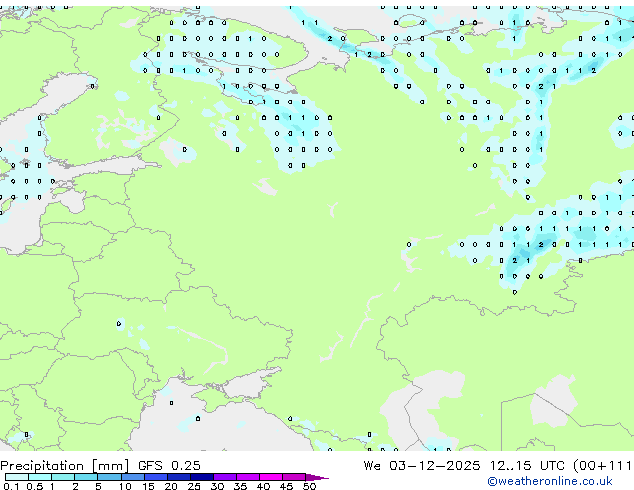Click the "10" legend value label
The width and height of the screenshot is (634, 490).
125,486
